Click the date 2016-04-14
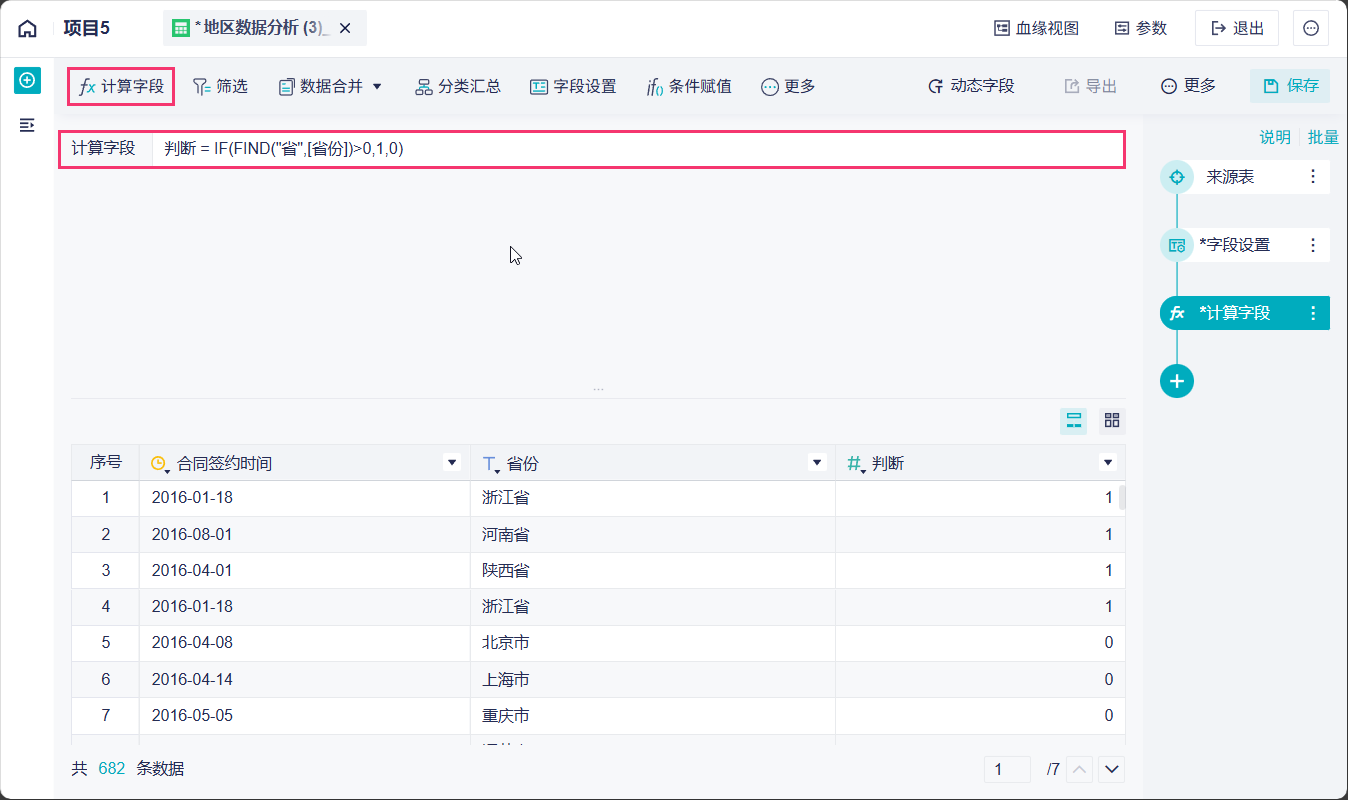Screen dimensions: 1348x800 [x=192, y=679]
